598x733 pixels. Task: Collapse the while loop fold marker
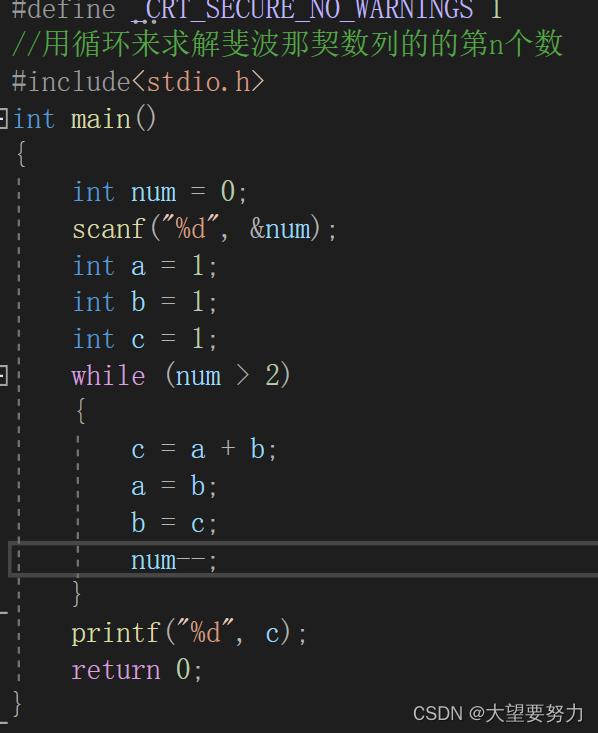[3, 375]
